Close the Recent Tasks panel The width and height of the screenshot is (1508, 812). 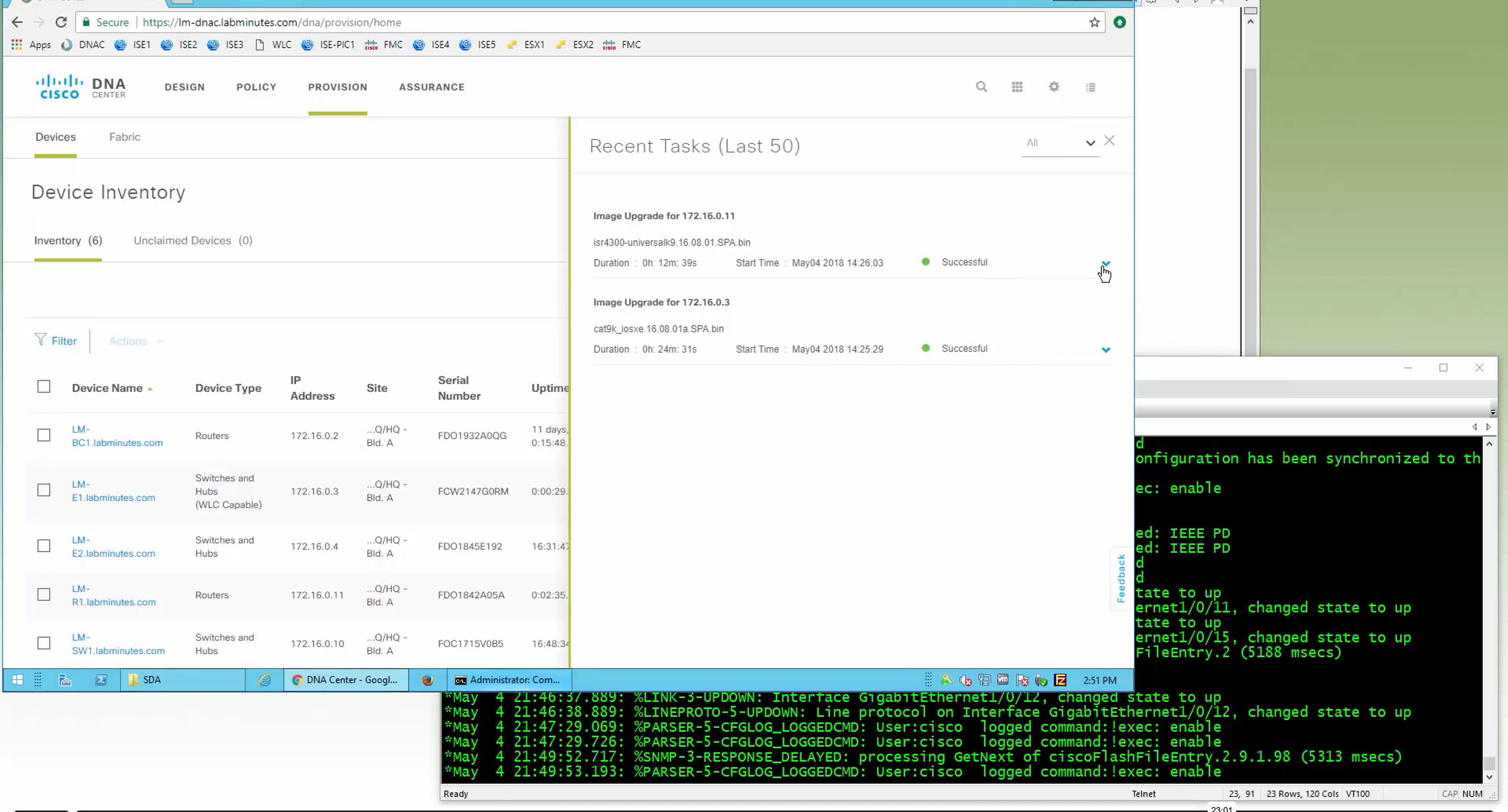point(1109,141)
